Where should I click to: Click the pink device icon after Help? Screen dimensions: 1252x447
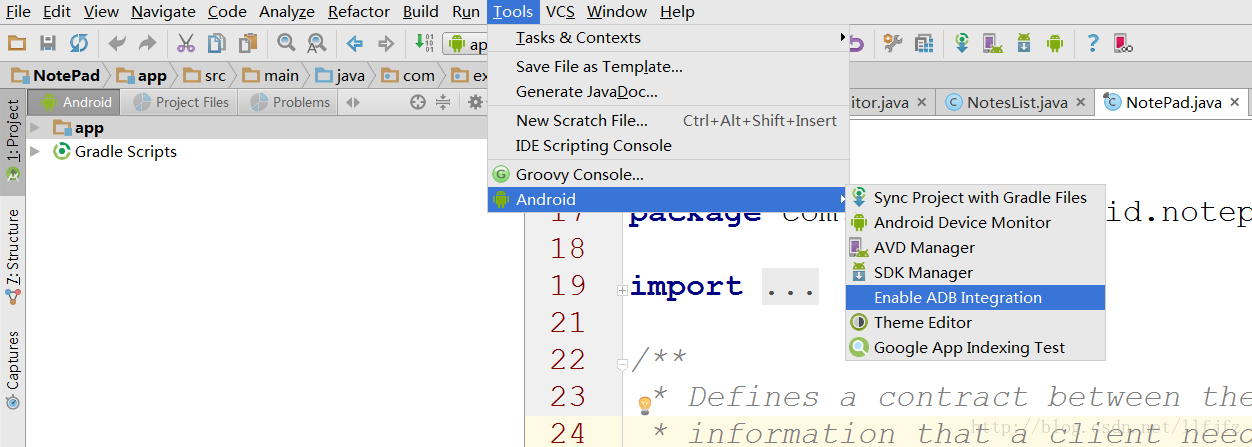[1124, 43]
